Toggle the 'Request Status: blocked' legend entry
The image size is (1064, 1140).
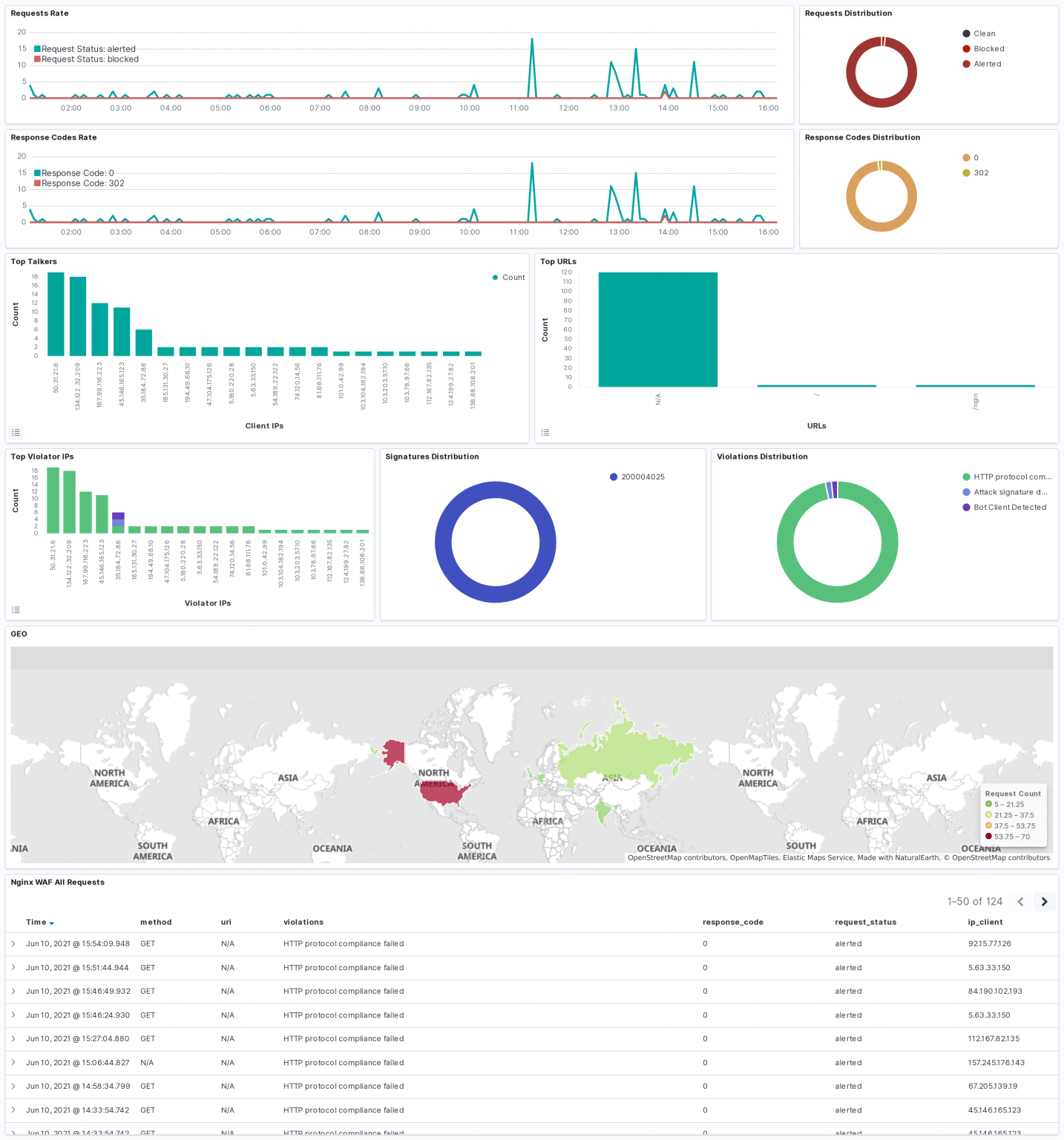(x=88, y=59)
